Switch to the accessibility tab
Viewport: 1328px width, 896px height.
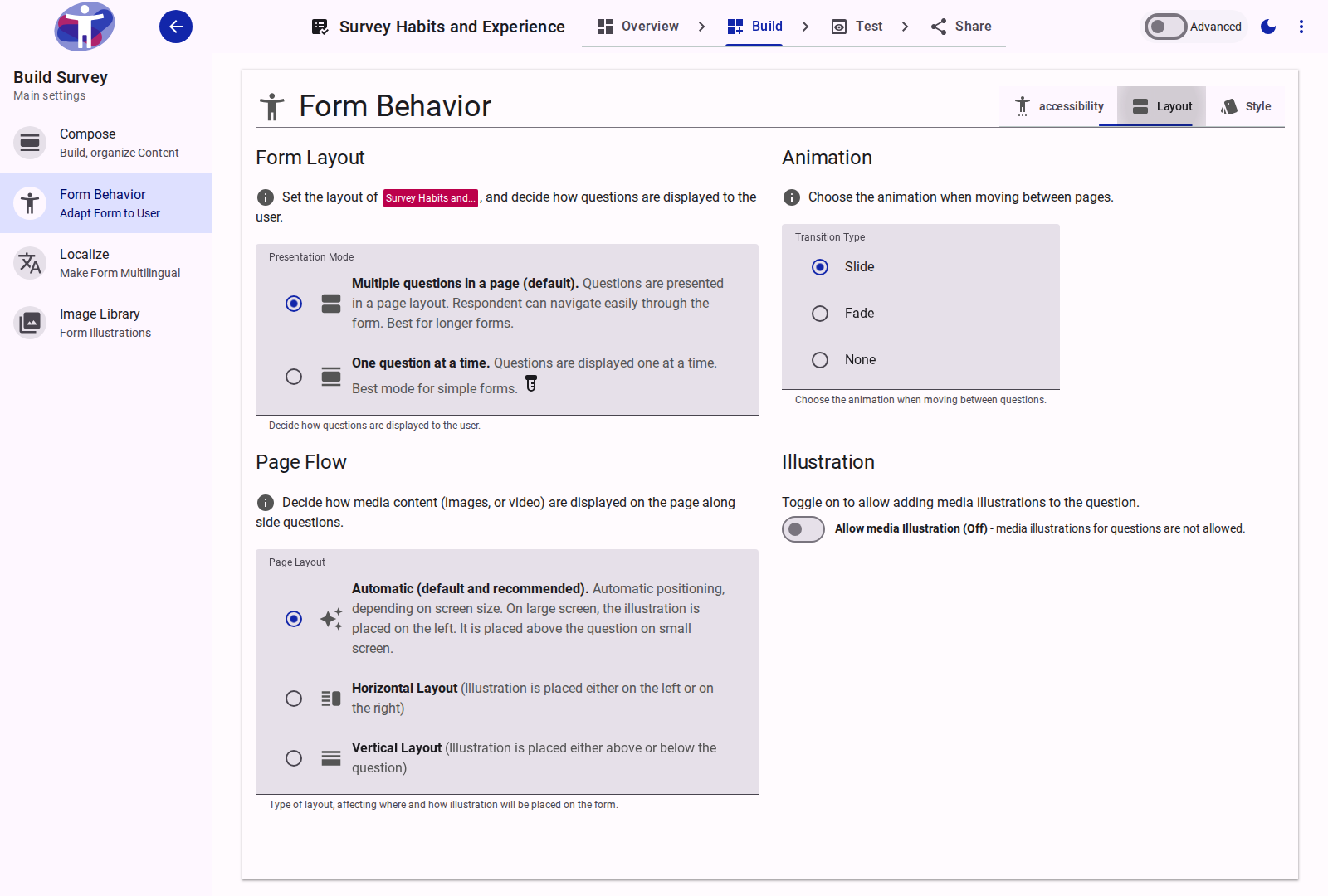click(x=1058, y=106)
